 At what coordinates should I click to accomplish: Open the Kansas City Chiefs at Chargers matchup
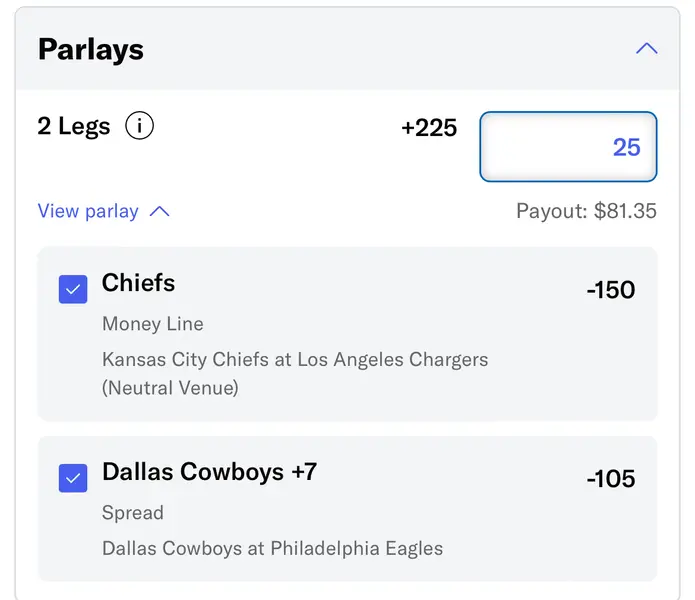click(295, 359)
